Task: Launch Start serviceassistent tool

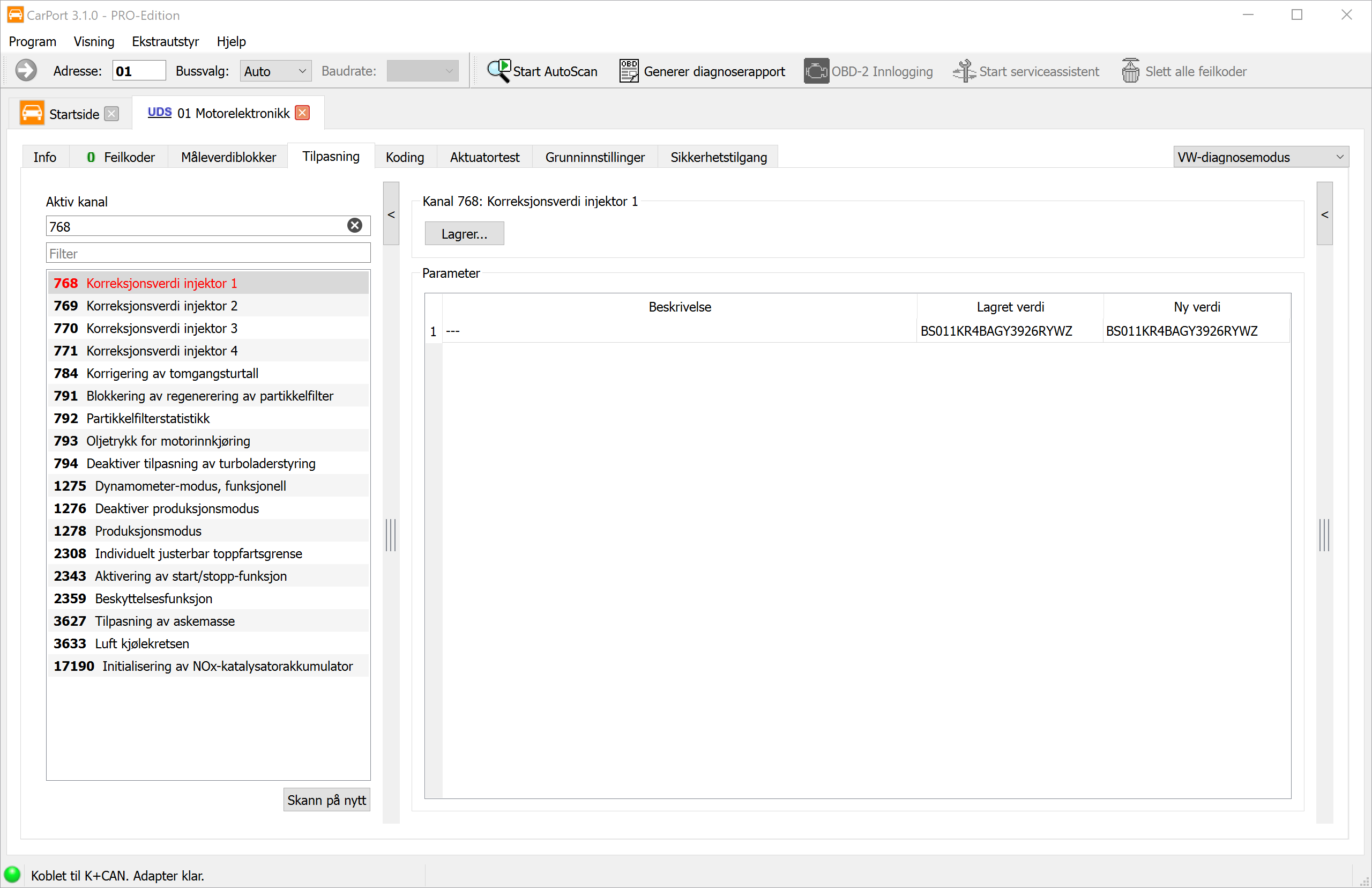Action: click(x=1026, y=71)
